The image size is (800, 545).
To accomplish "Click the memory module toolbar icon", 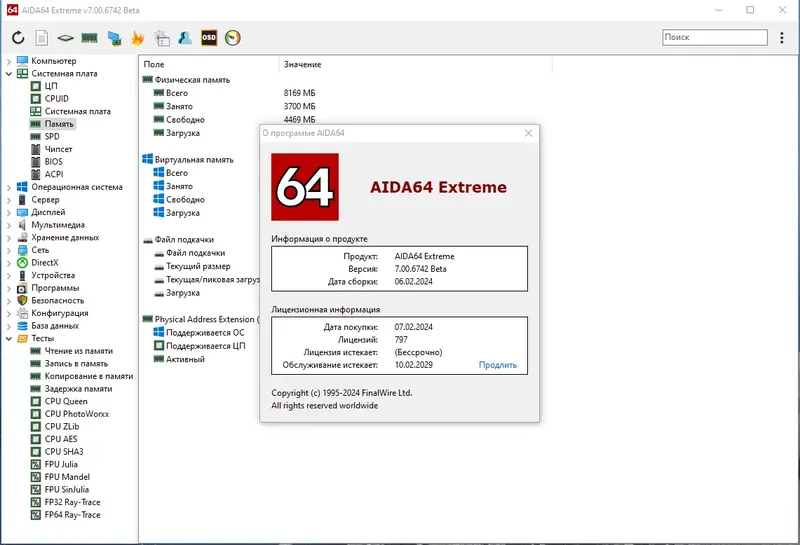I will click(x=89, y=38).
